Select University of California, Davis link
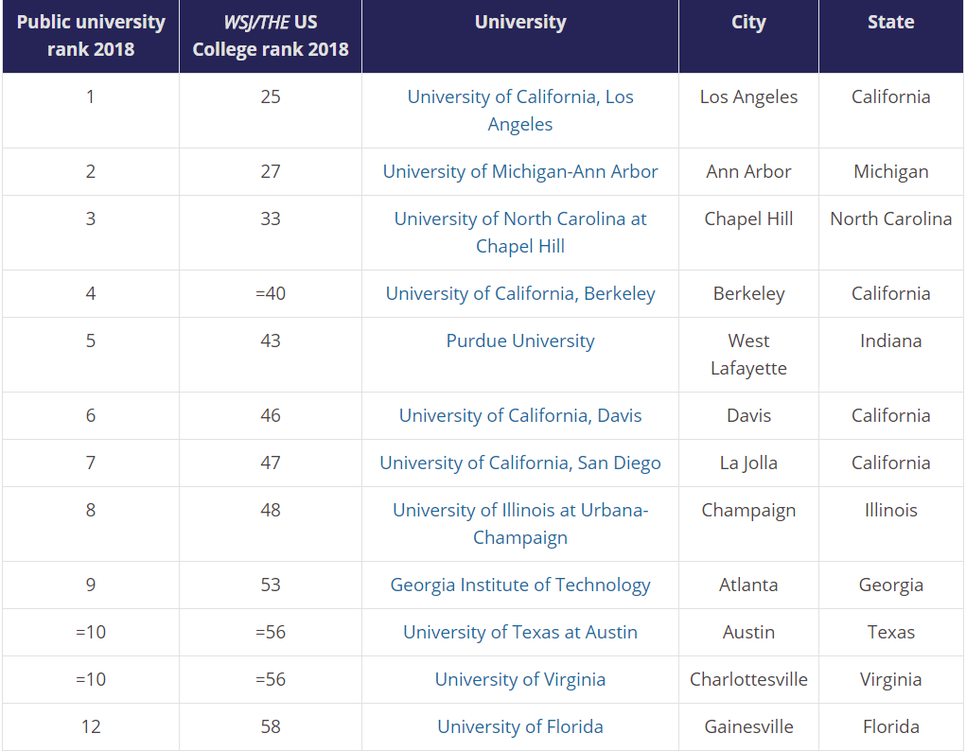The height and width of the screenshot is (751, 966). 520,416
